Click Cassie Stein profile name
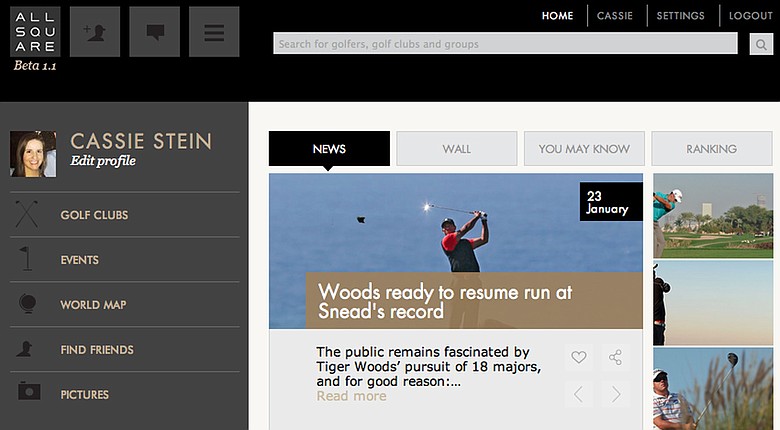 (x=141, y=141)
